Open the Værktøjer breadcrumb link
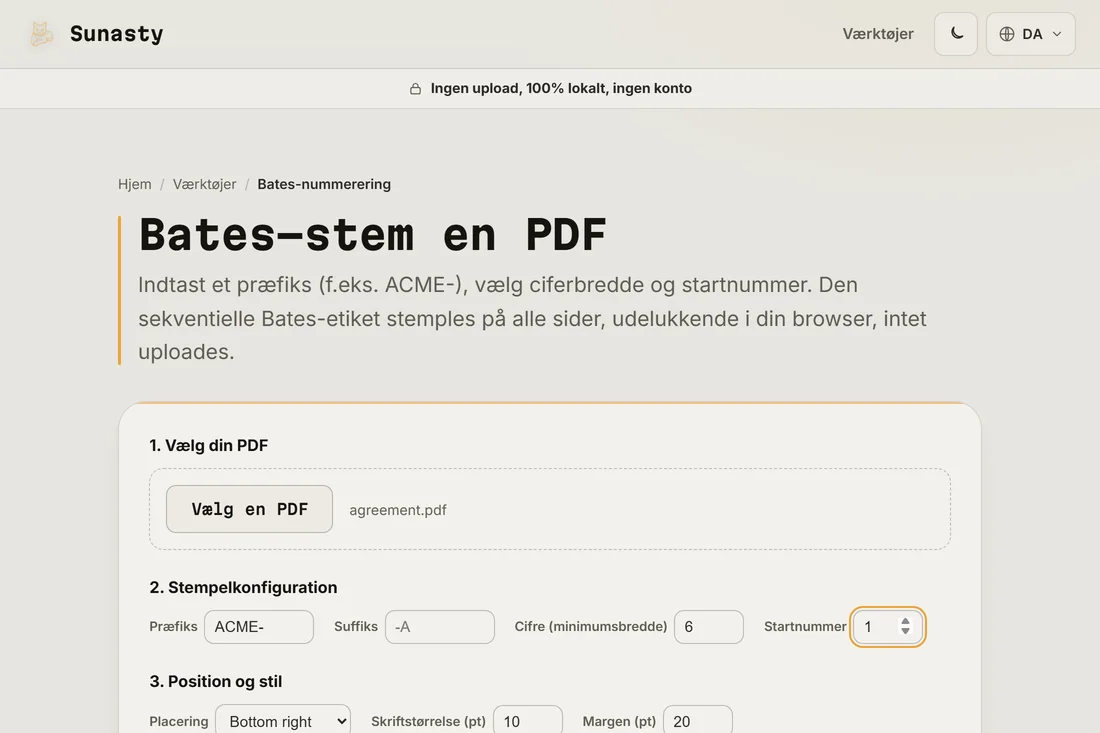The image size is (1100, 733). [204, 184]
